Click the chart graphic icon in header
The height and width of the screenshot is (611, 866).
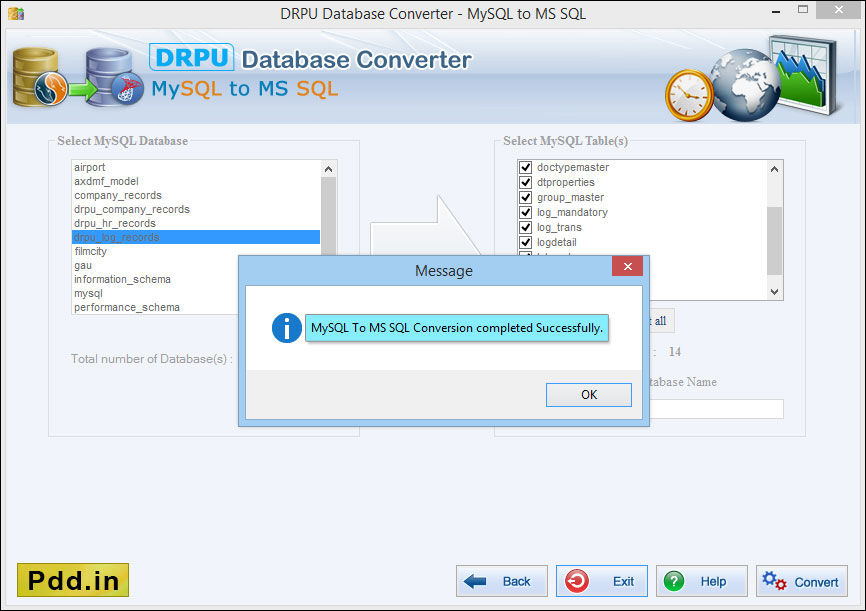[x=804, y=73]
